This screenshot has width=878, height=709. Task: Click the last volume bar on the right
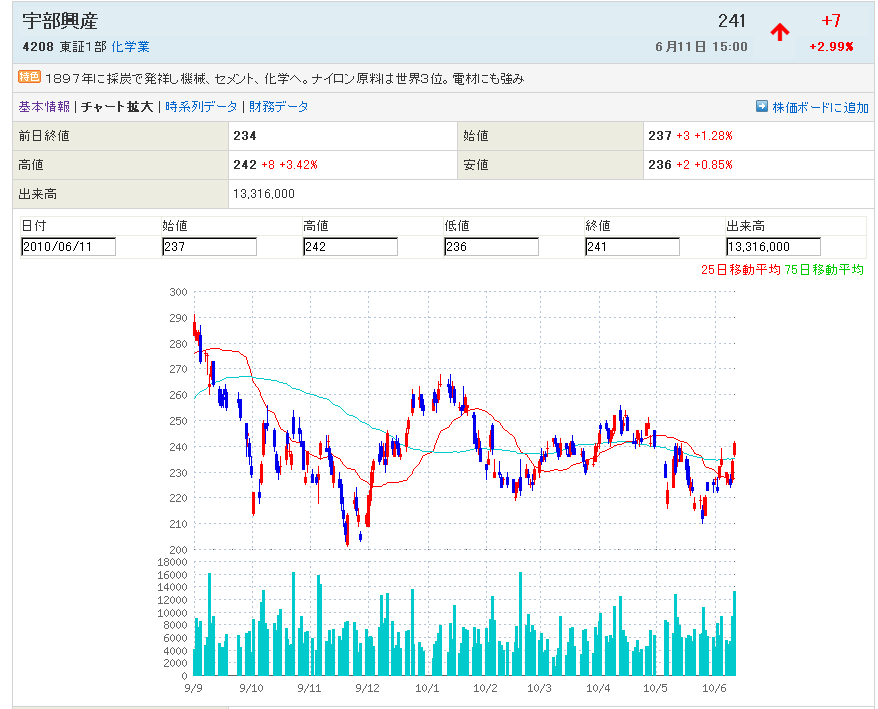(x=735, y=633)
